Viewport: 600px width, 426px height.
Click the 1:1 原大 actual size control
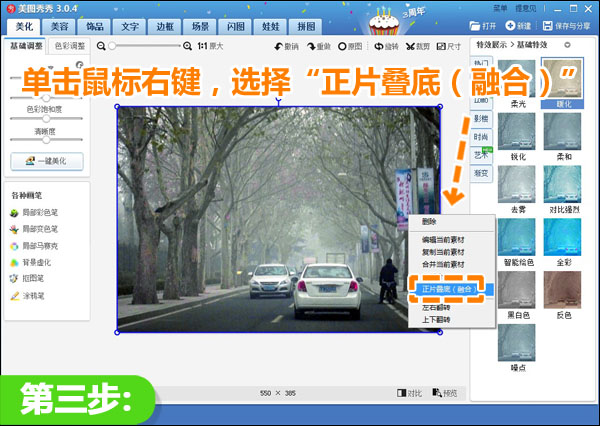point(210,46)
